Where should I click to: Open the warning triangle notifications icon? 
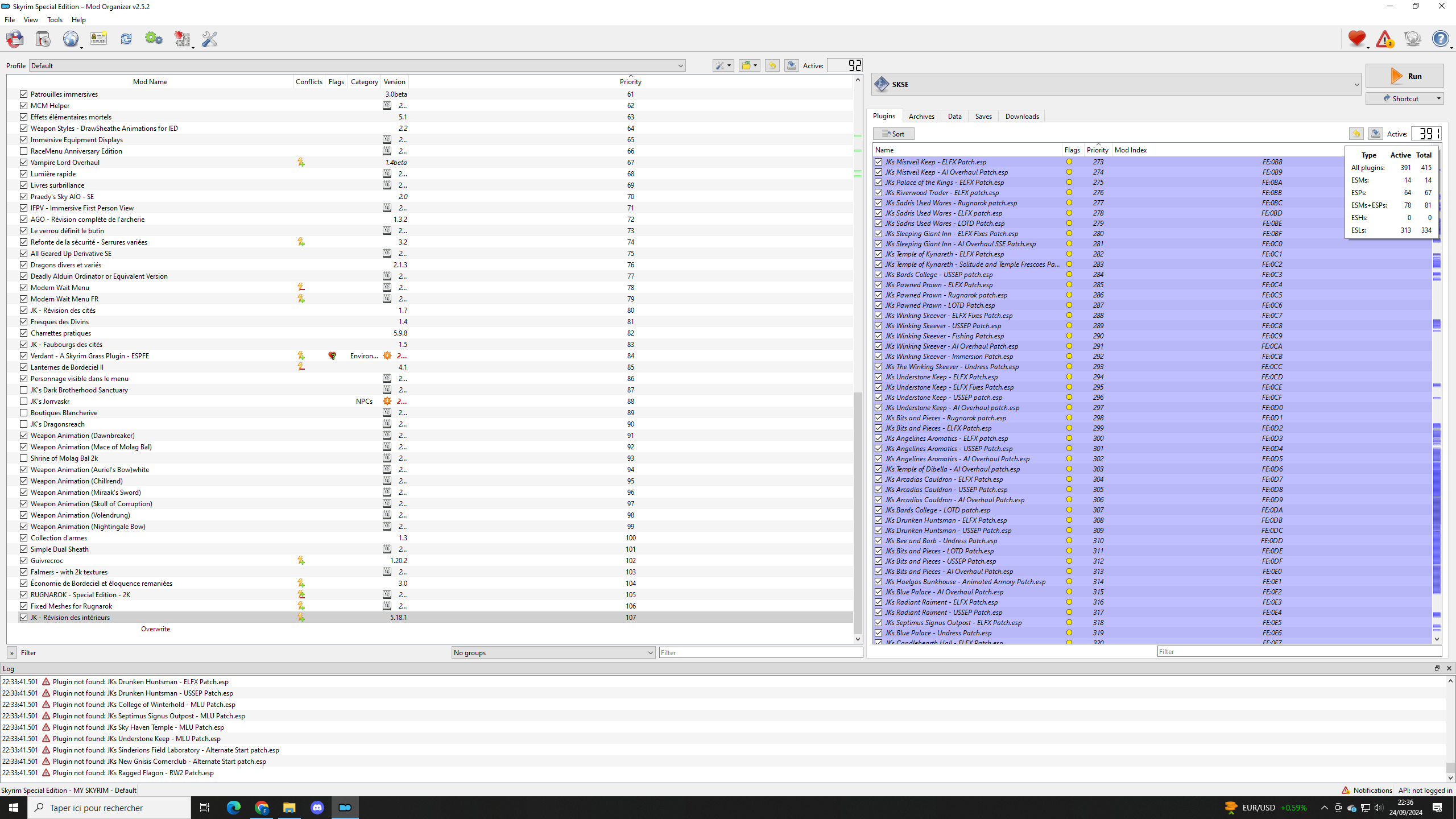click(x=1384, y=39)
